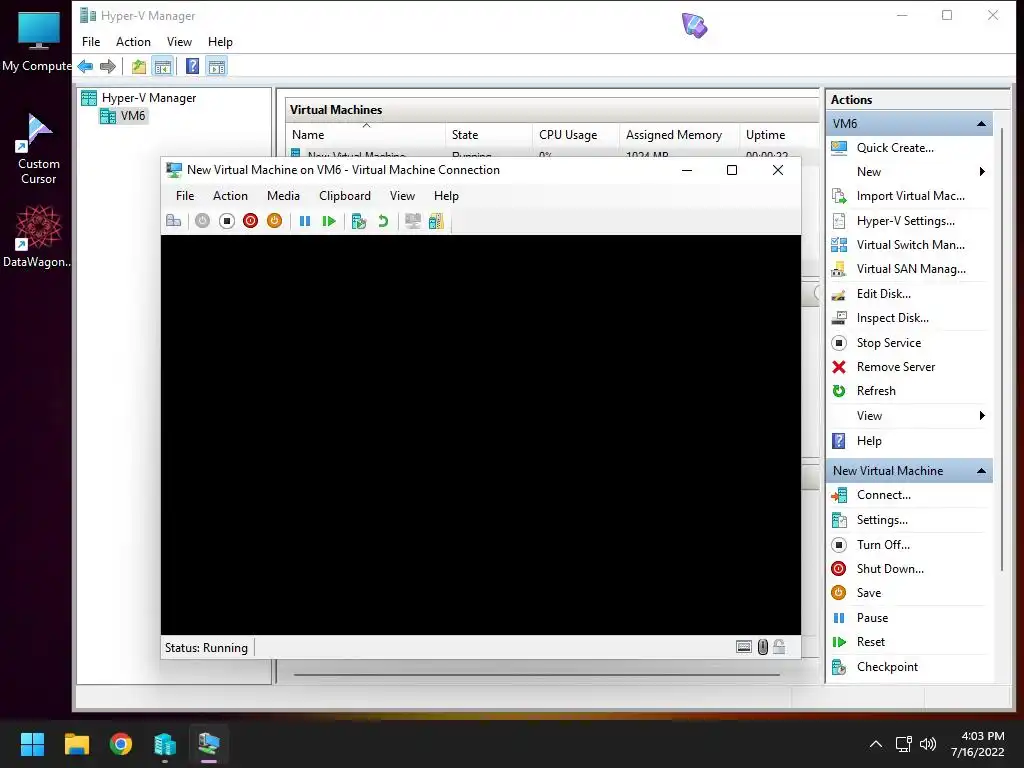The height and width of the screenshot is (768, 1024).
Task: Click Windows Start button on taskbar
Action: [32, 744]
